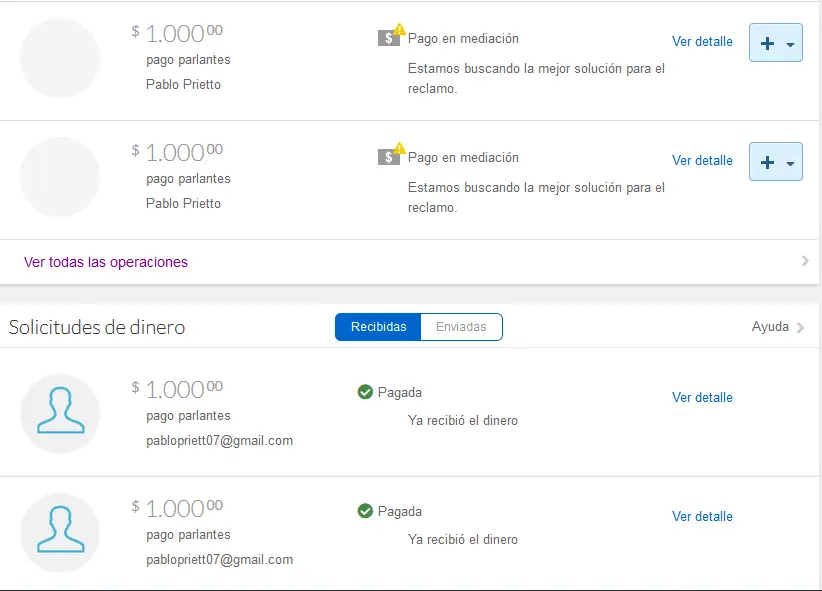The image size is (822, 591).
Task: Expand the plus dropdown of the second mediation payment
Action: pos(776,162)
